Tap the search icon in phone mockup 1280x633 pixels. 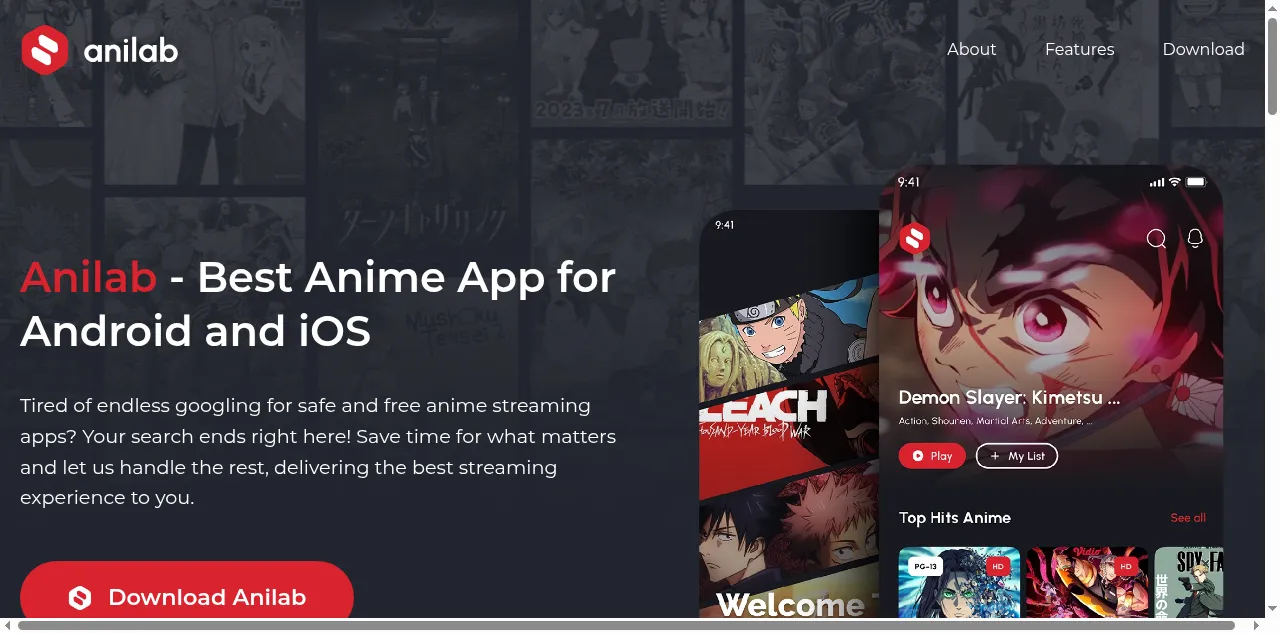(1156, 238)
